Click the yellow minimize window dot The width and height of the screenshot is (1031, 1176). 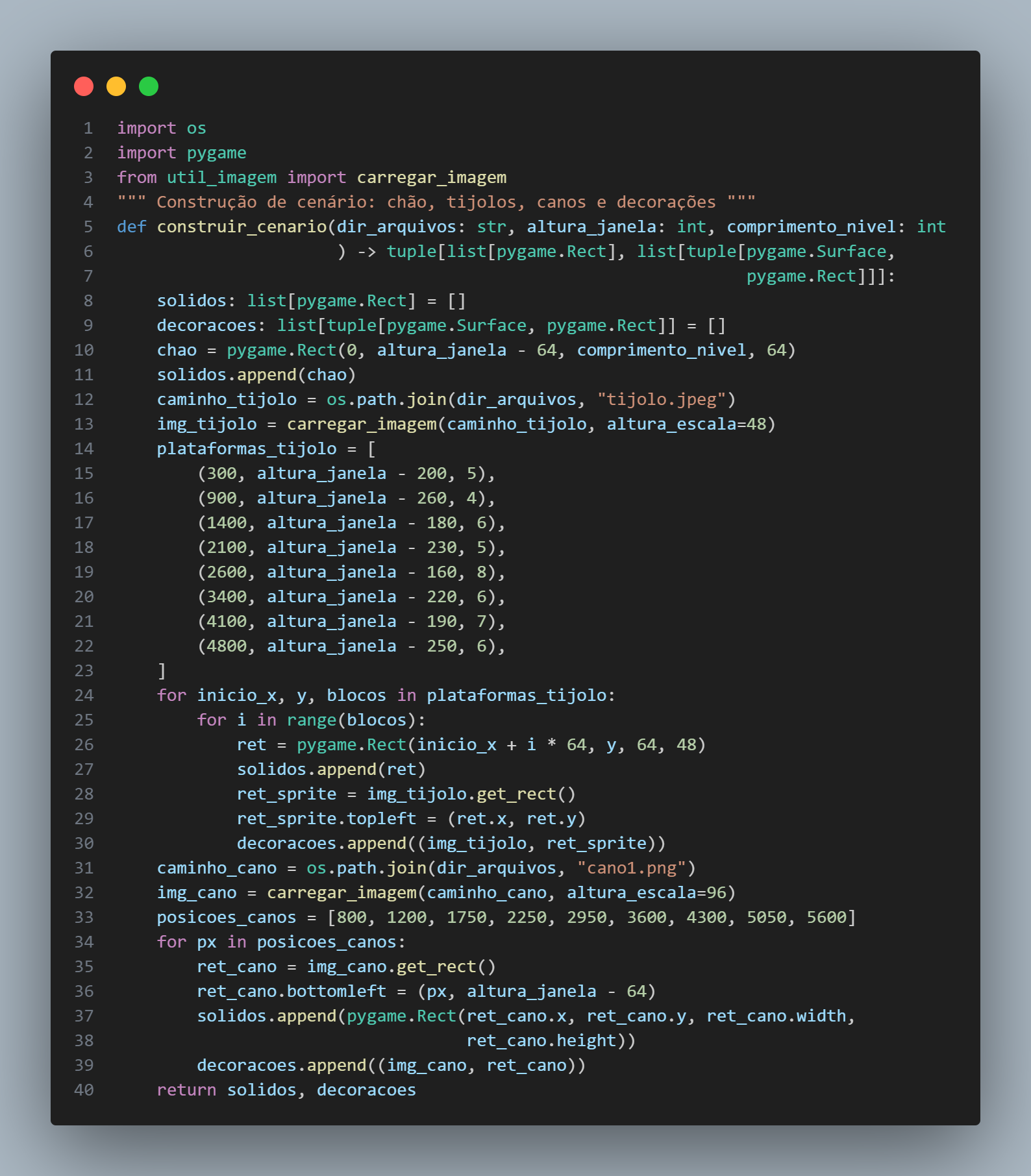pyautogui.click(x=116, y=86)
